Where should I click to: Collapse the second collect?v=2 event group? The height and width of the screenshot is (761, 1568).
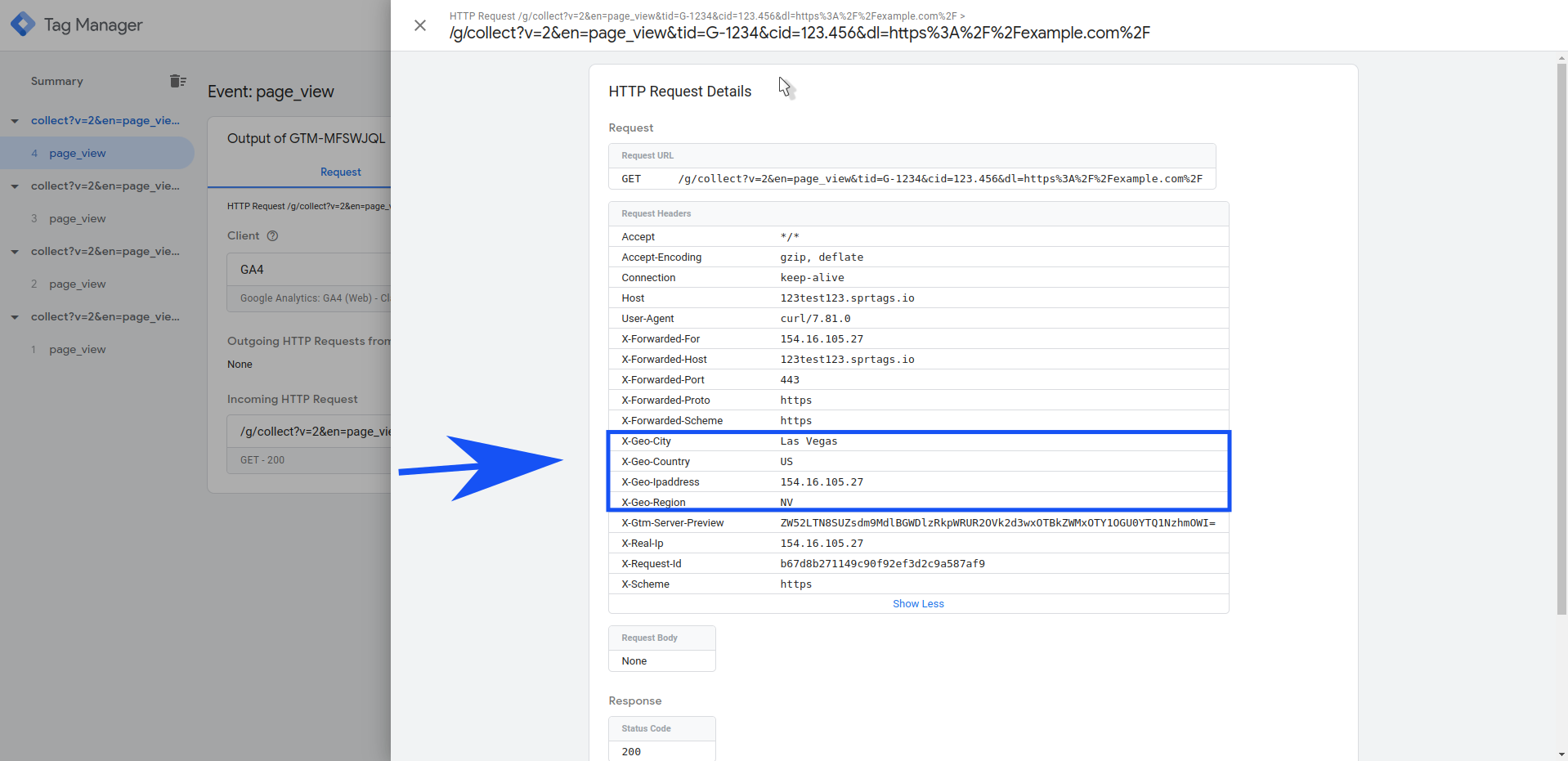click(x=13, y=186)
